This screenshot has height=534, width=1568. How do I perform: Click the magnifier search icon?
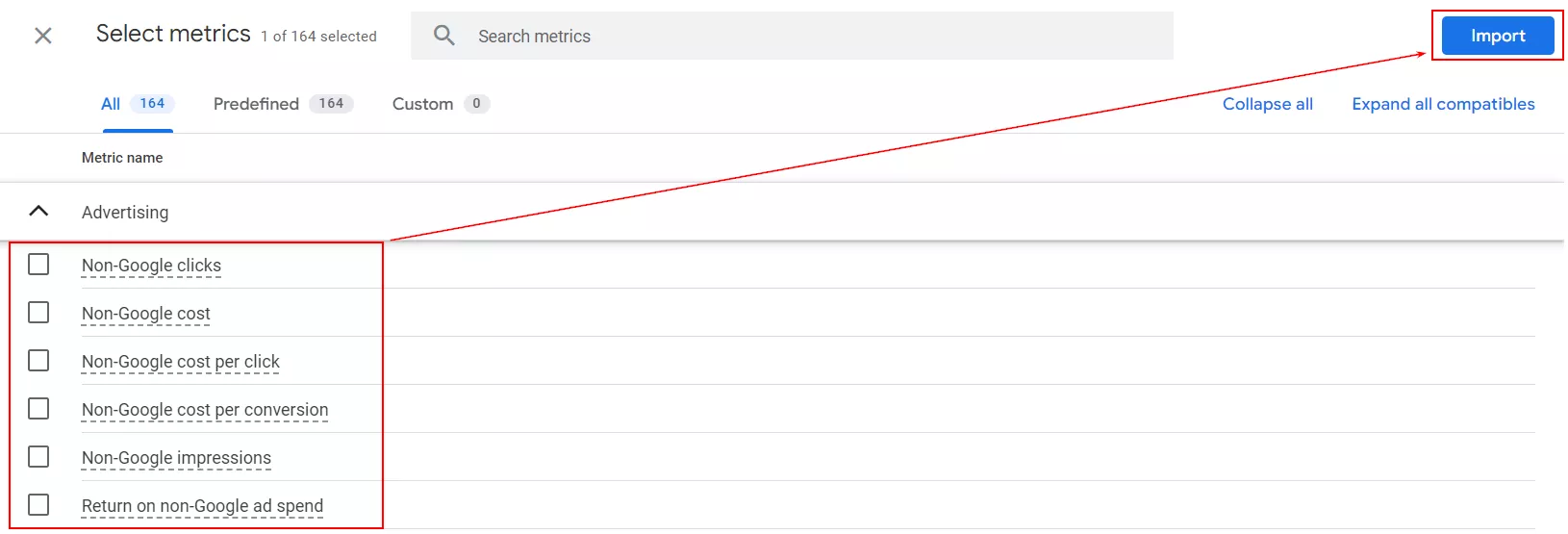[443, 36]
